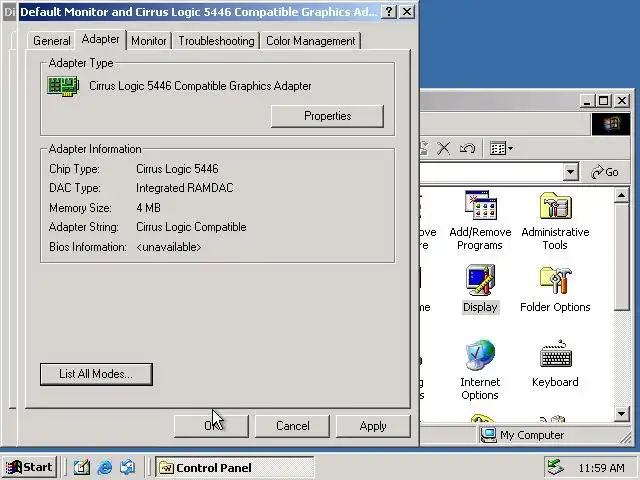
Task: Launch Outlook Express from quick launch
Action: click(128, 467)
